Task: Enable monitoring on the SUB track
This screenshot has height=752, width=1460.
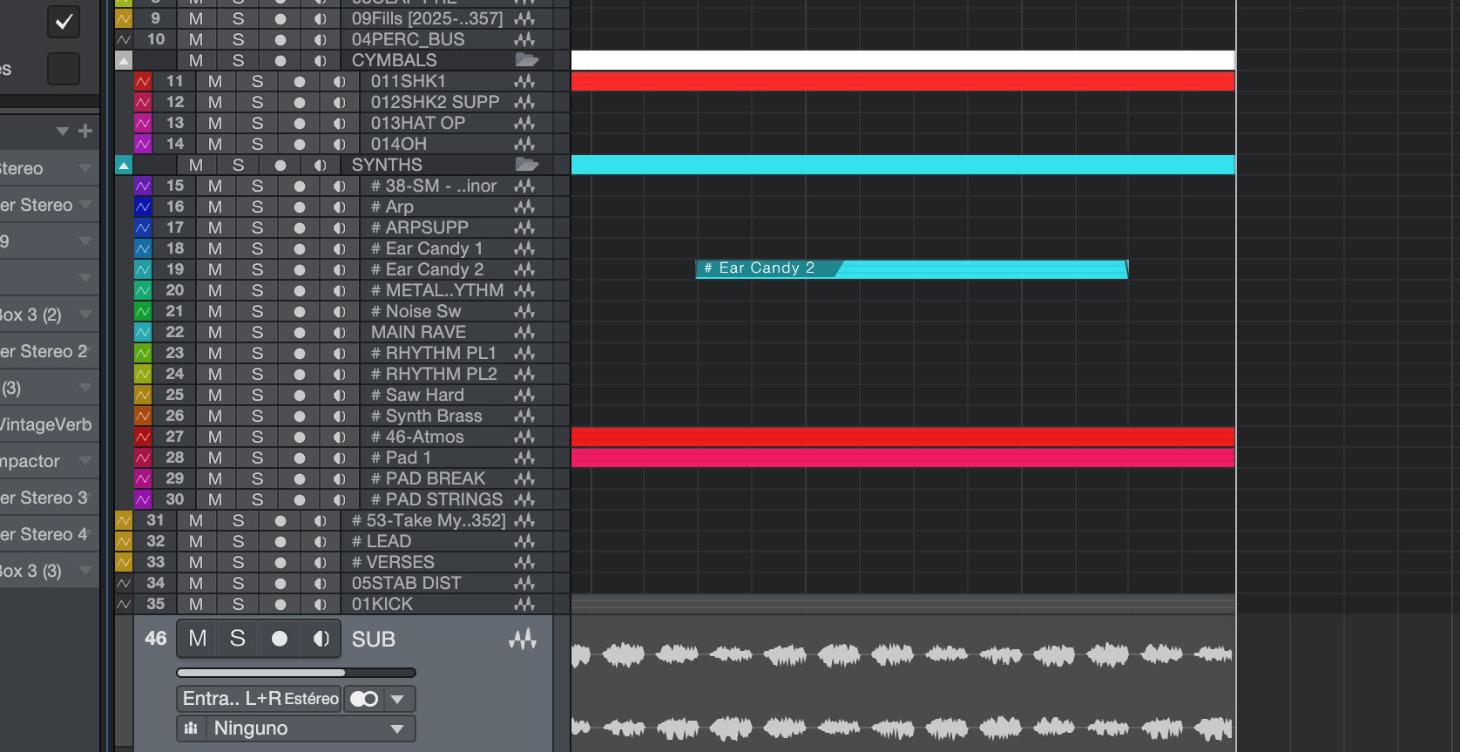Action: coord(320,639)
